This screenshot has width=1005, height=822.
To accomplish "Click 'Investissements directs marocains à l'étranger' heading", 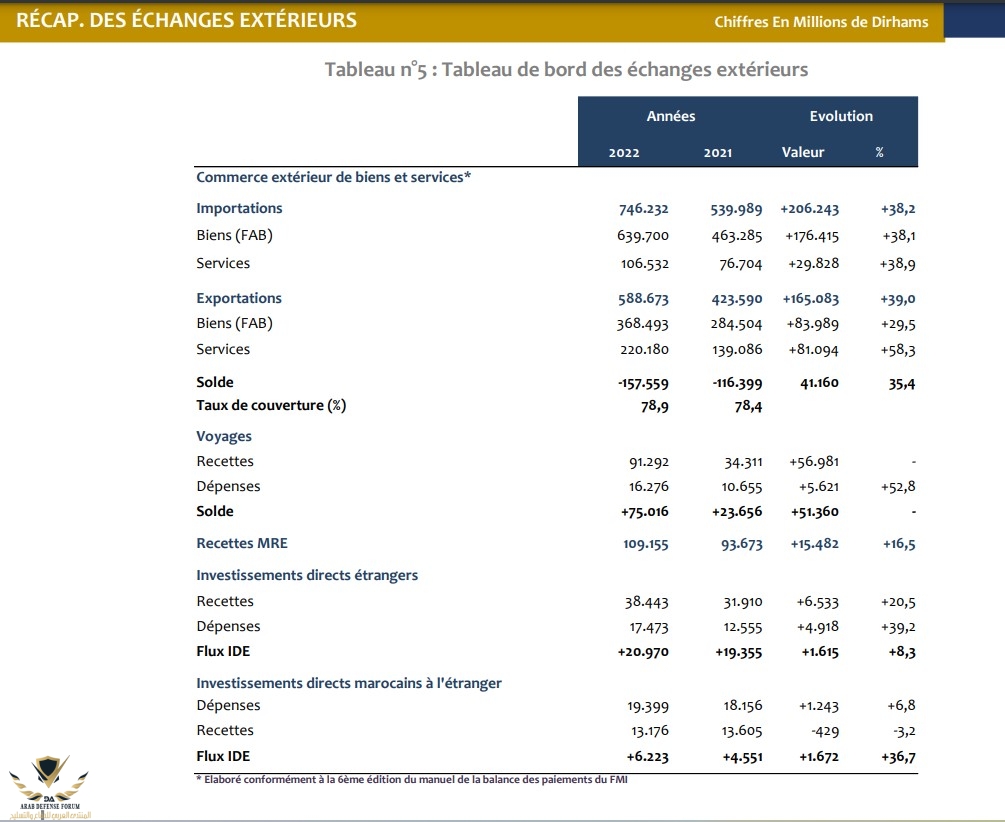I will point(349,683).
